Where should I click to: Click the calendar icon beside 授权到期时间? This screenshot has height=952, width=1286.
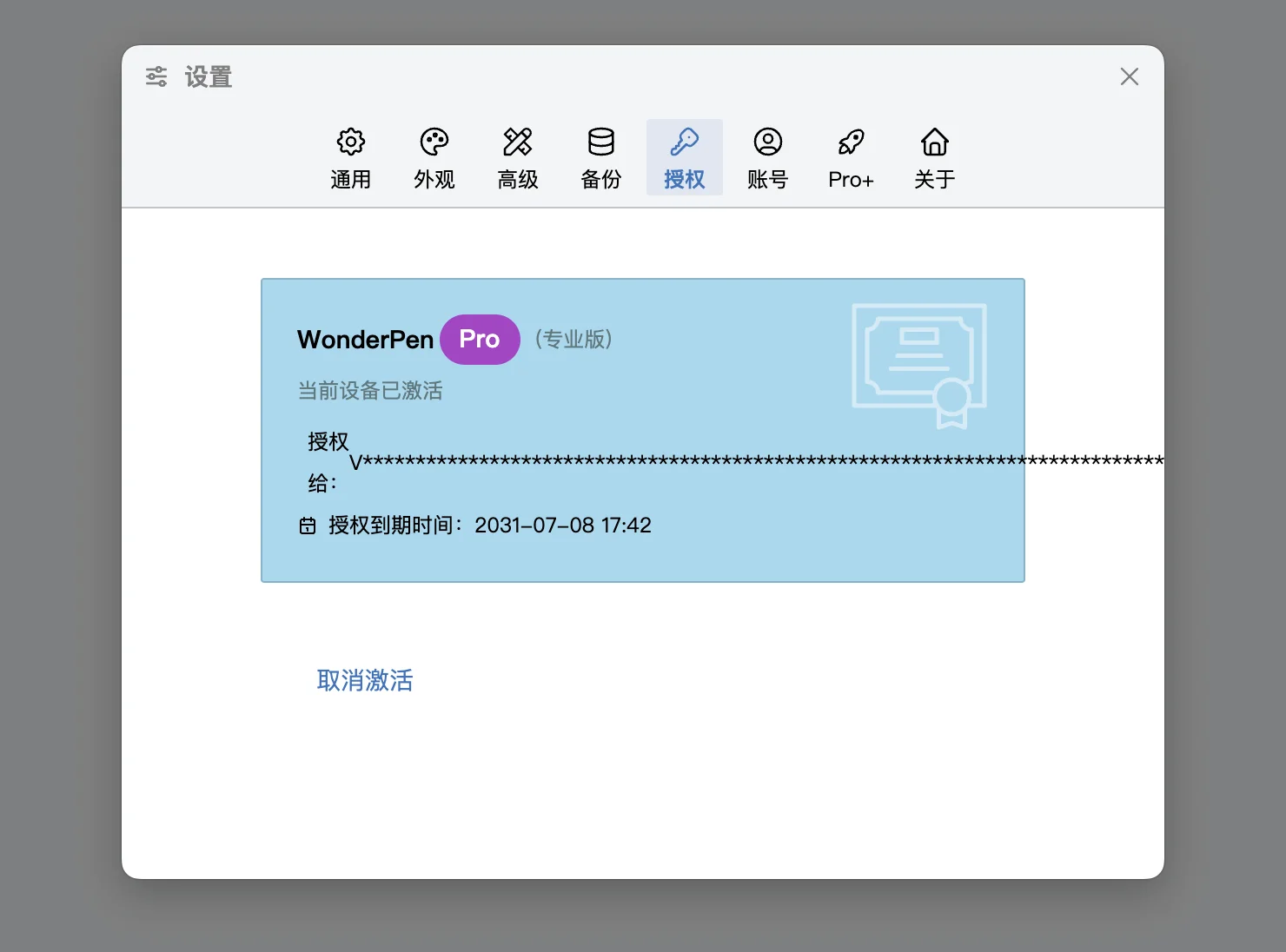click(308, 526)
